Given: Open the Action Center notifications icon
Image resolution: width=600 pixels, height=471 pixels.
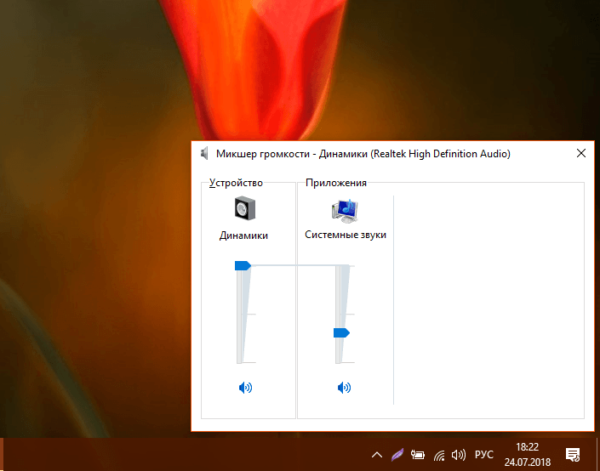Looking at the screenshot, I should [572, 455].
